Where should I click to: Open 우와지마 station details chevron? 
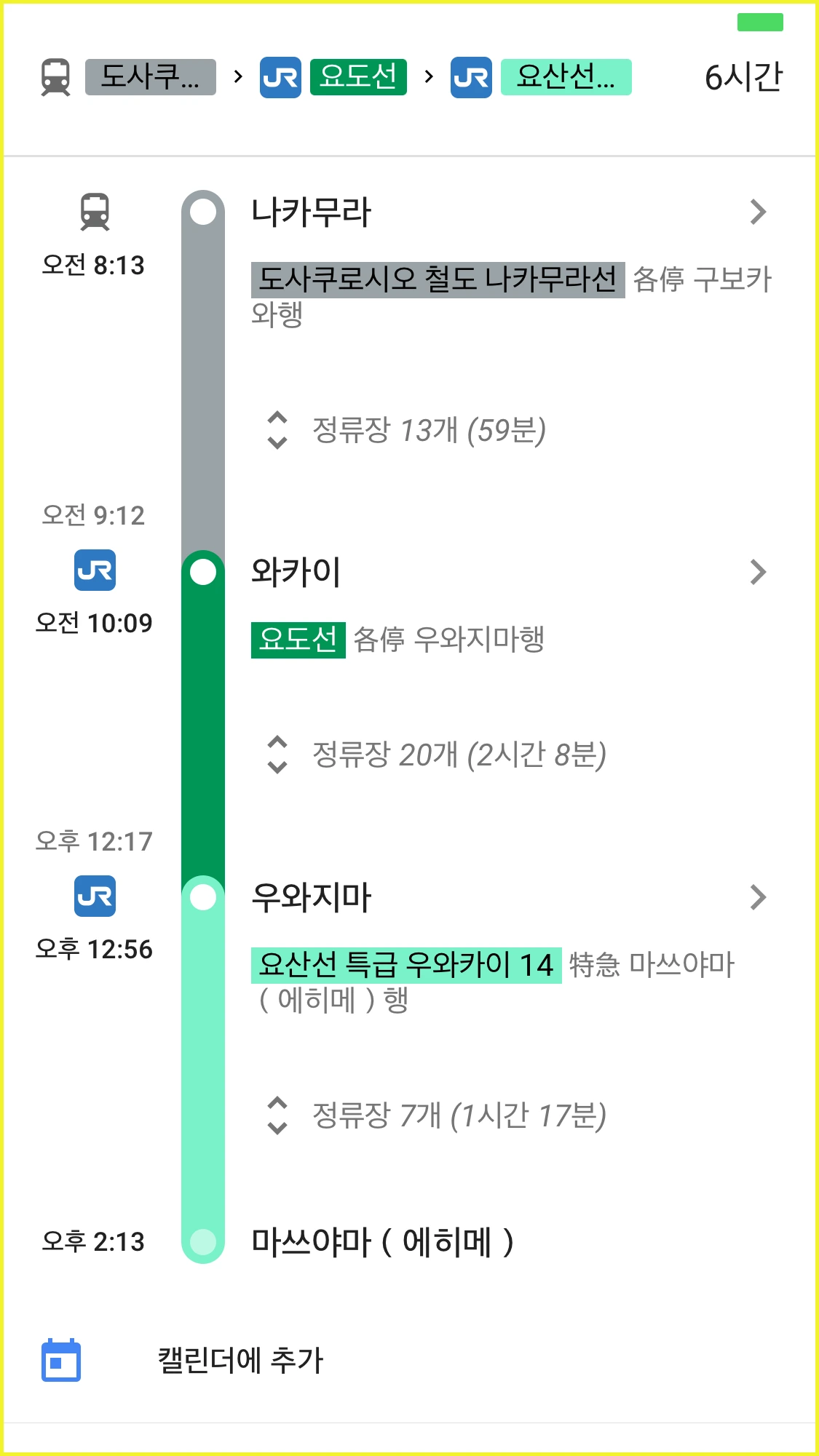758,897
